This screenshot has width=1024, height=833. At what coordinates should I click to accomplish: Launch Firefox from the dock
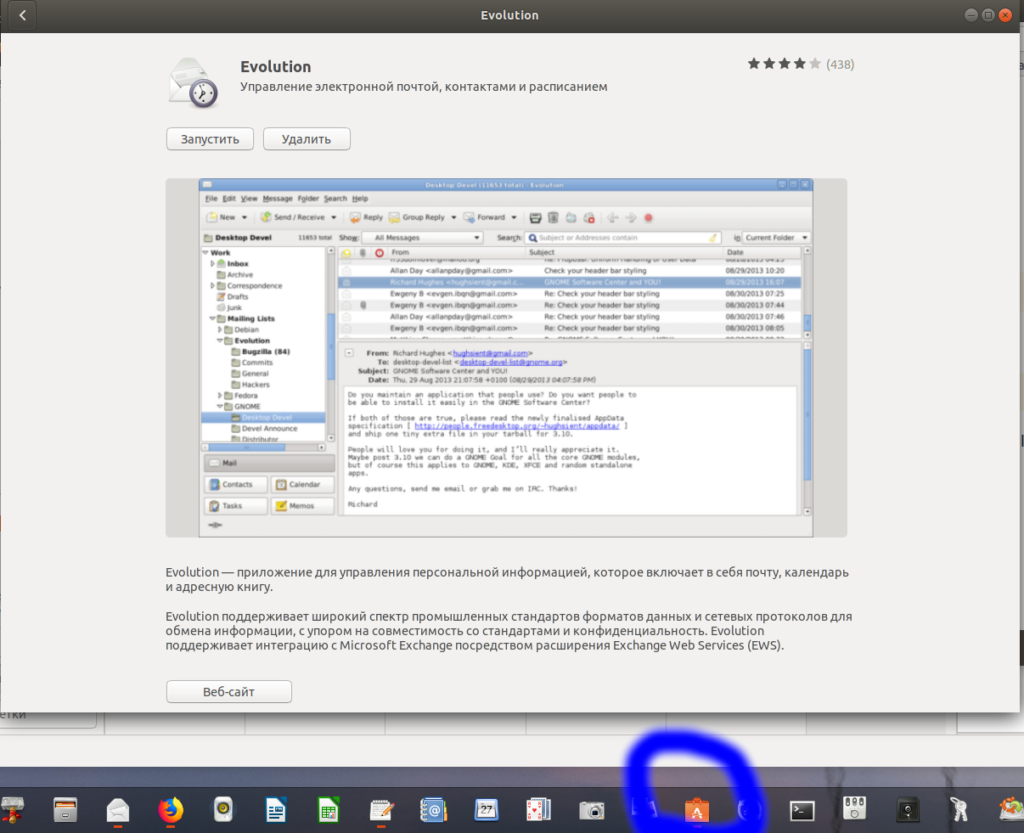[x=171, y=810]
